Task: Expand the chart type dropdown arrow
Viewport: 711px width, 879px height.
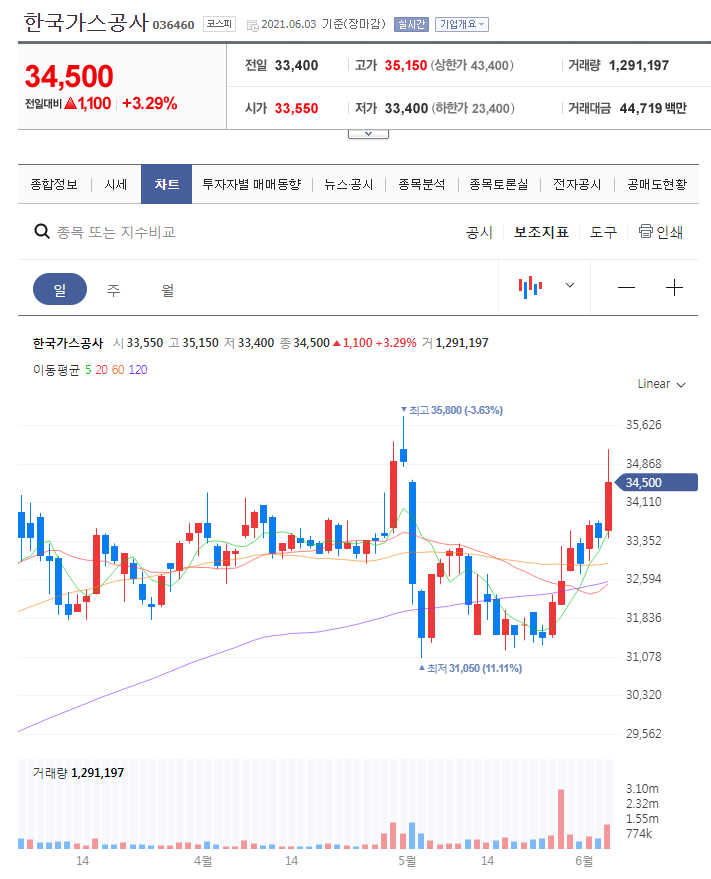Action: [x=570, y=285]
